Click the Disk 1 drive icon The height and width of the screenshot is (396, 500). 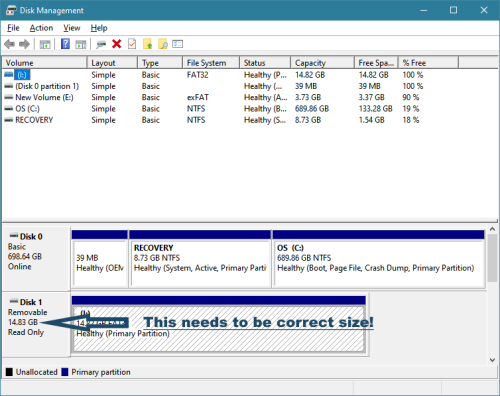point(14,301)
